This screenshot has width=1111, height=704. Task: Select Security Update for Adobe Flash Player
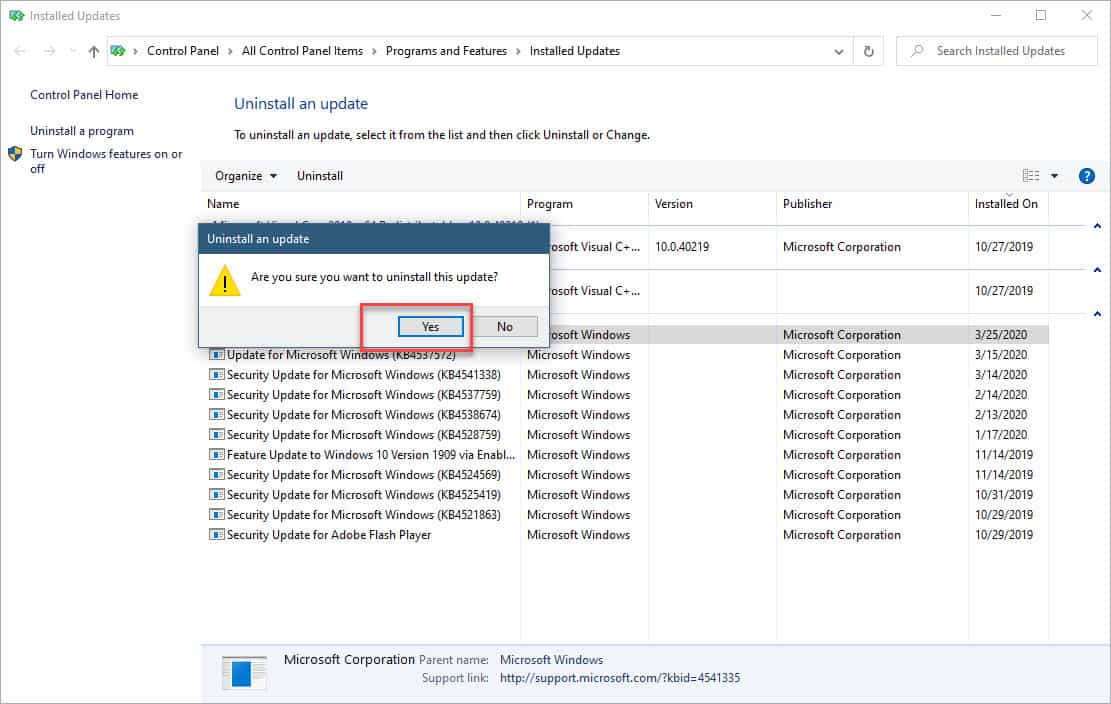click(x=628, y=535)
